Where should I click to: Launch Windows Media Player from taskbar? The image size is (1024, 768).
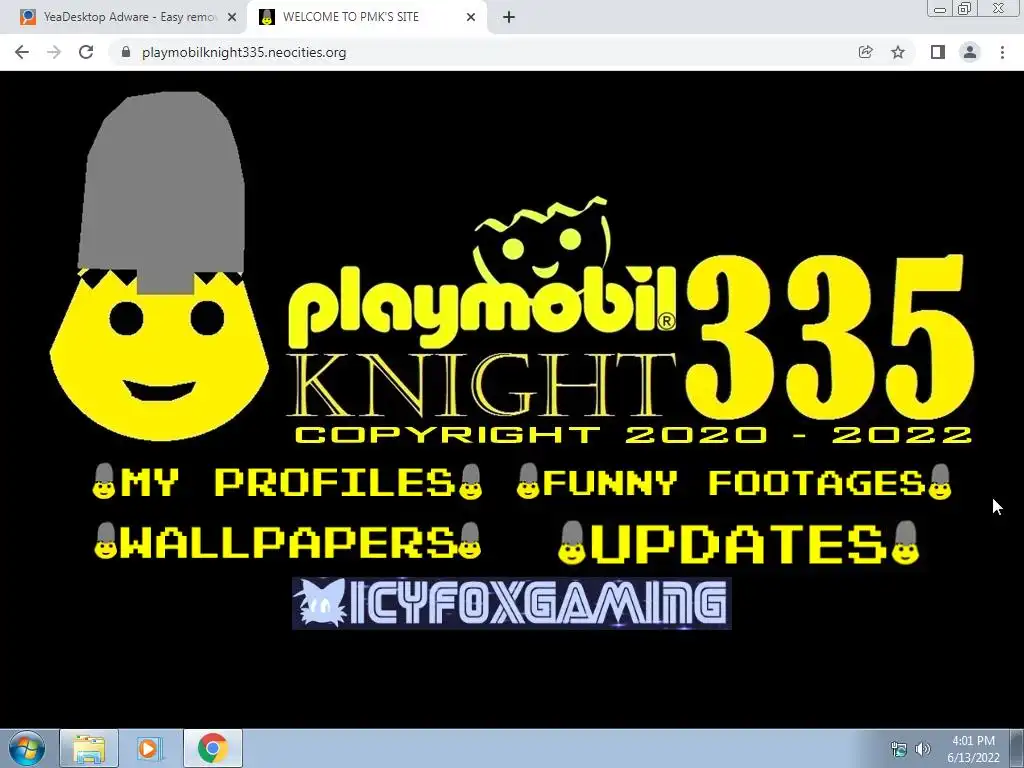pyautogui.click(x=148, y=748)
